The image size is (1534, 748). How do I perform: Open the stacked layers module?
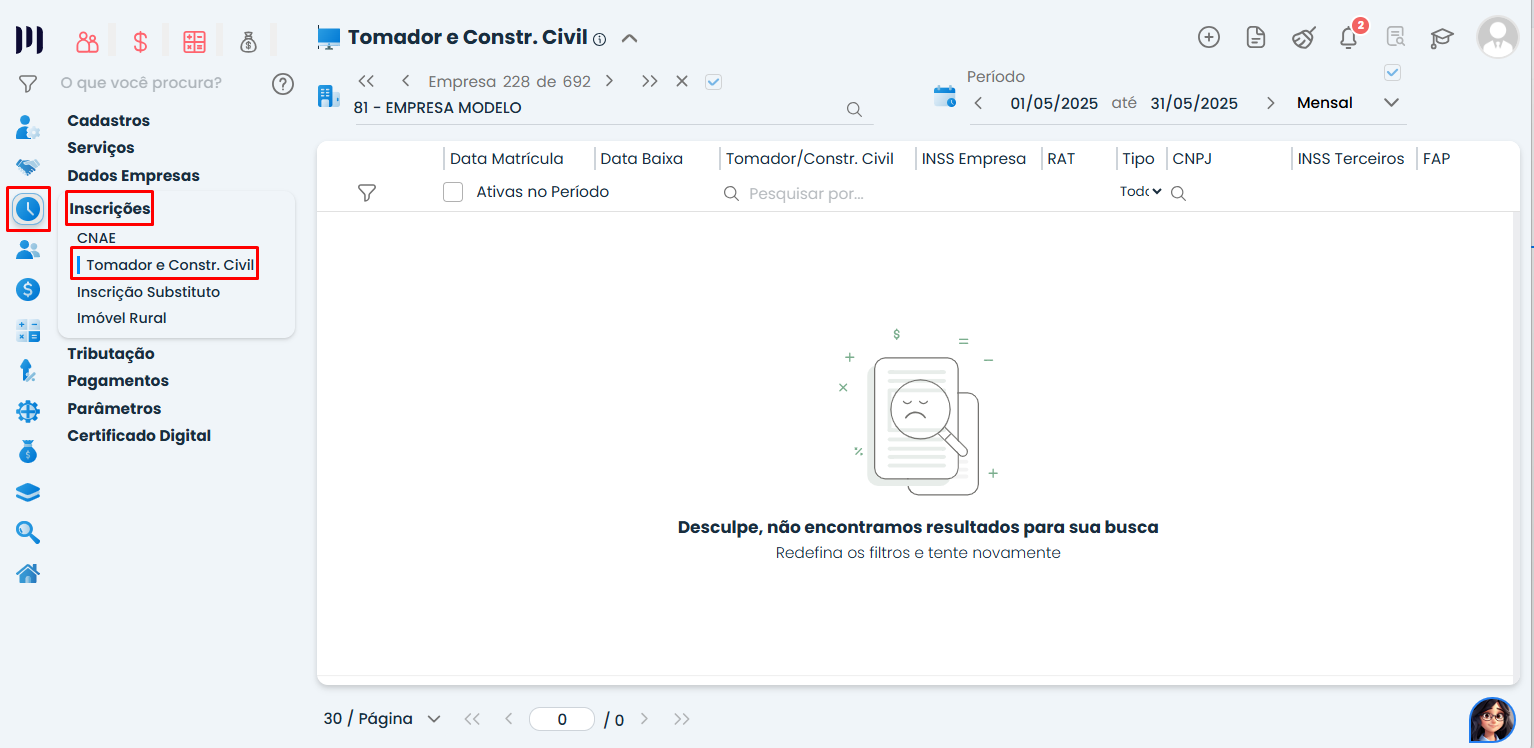[x=28, y=492]
